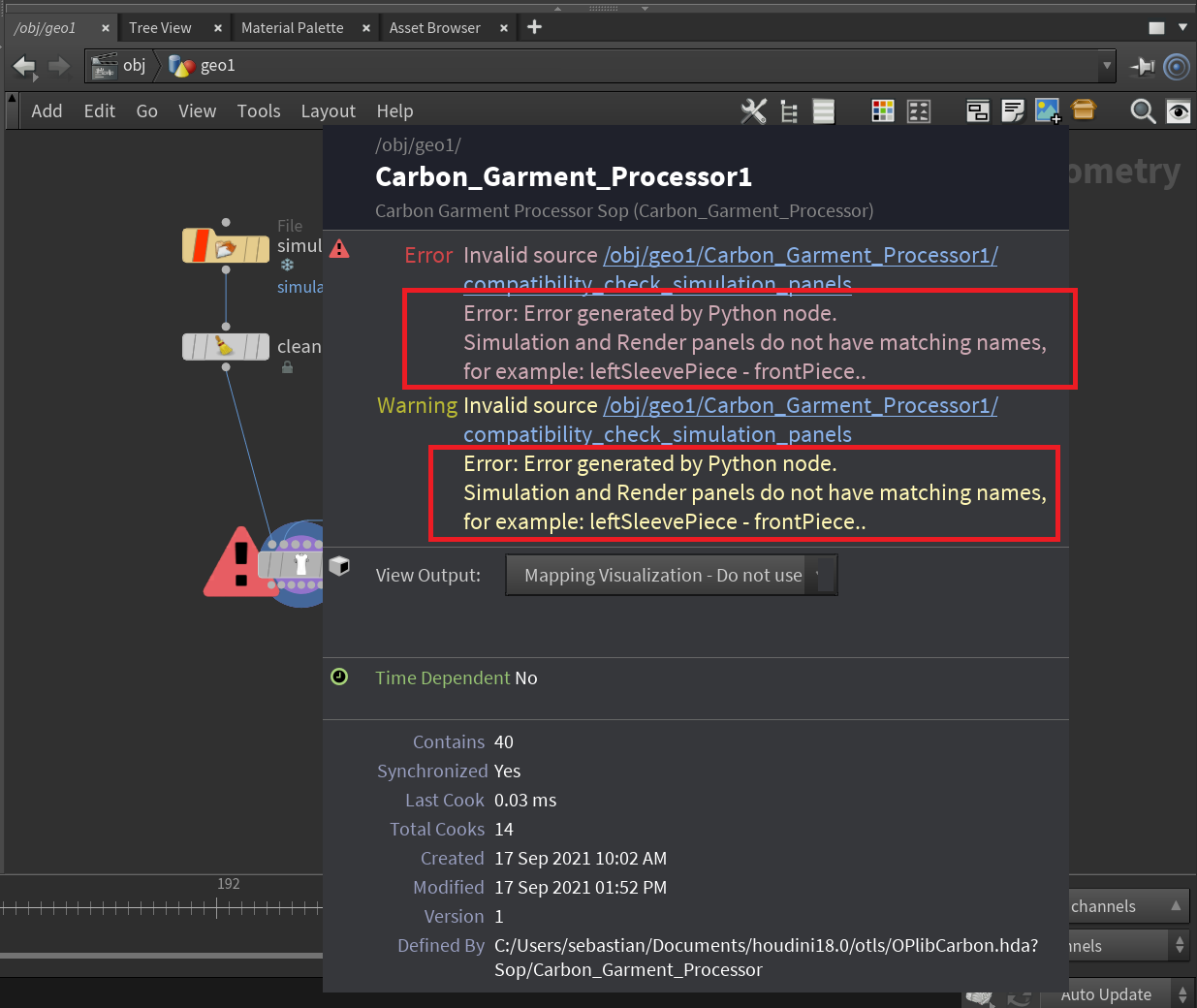Add background image icon
The width and height of the screenshot is (1197, 1008).
(x=1048, y=111)
